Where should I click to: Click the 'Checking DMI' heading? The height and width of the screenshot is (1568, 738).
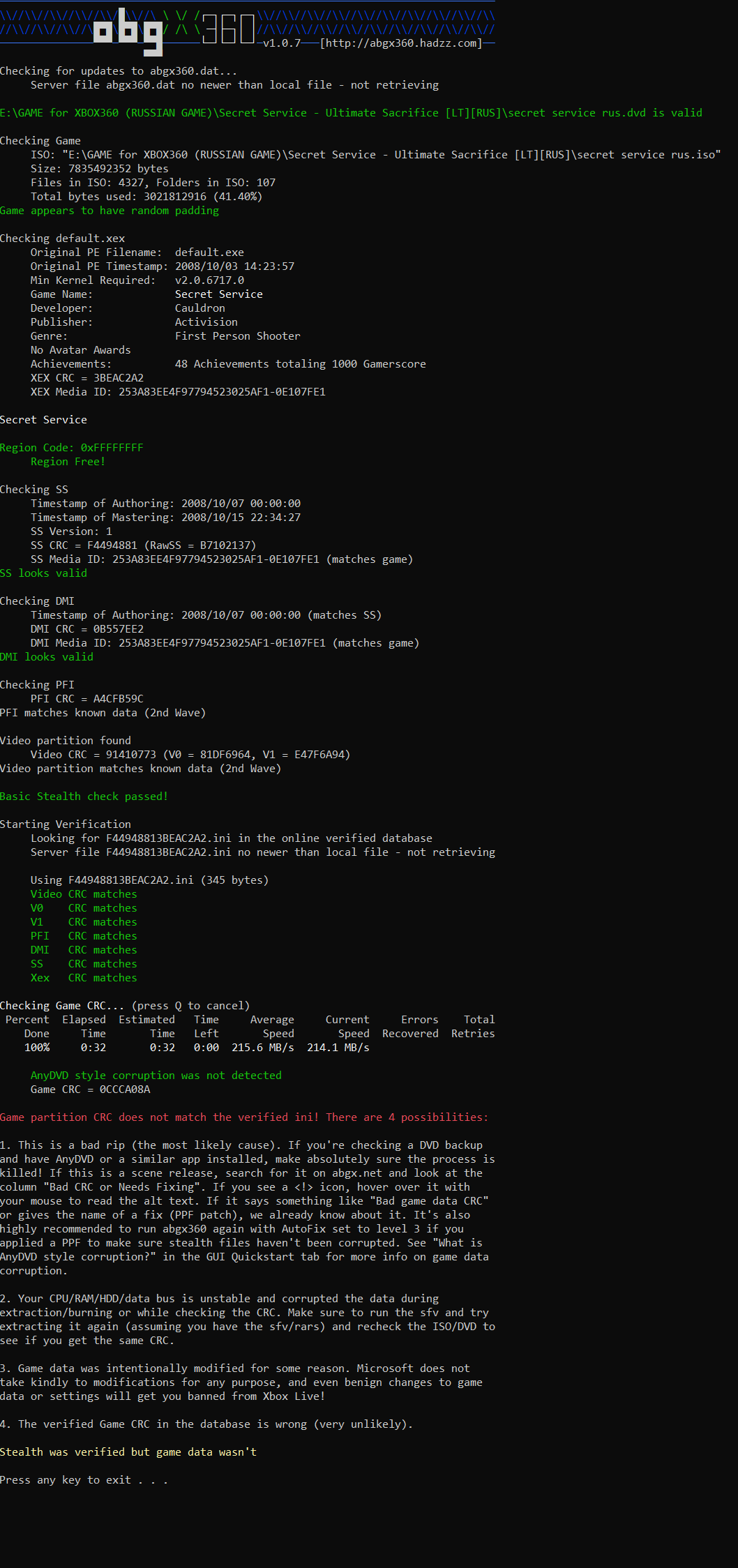tap(37, 601)
